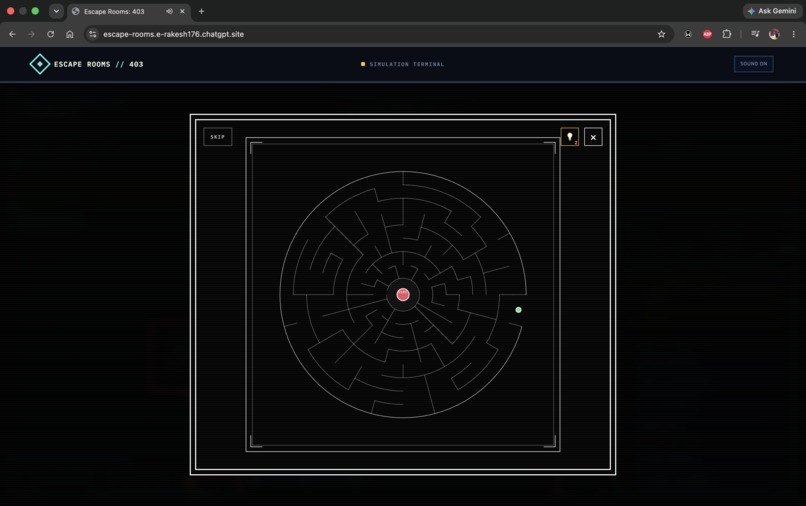Skip the maze puzzle
This screenshot has height=506, width=806.
point(217,137)
